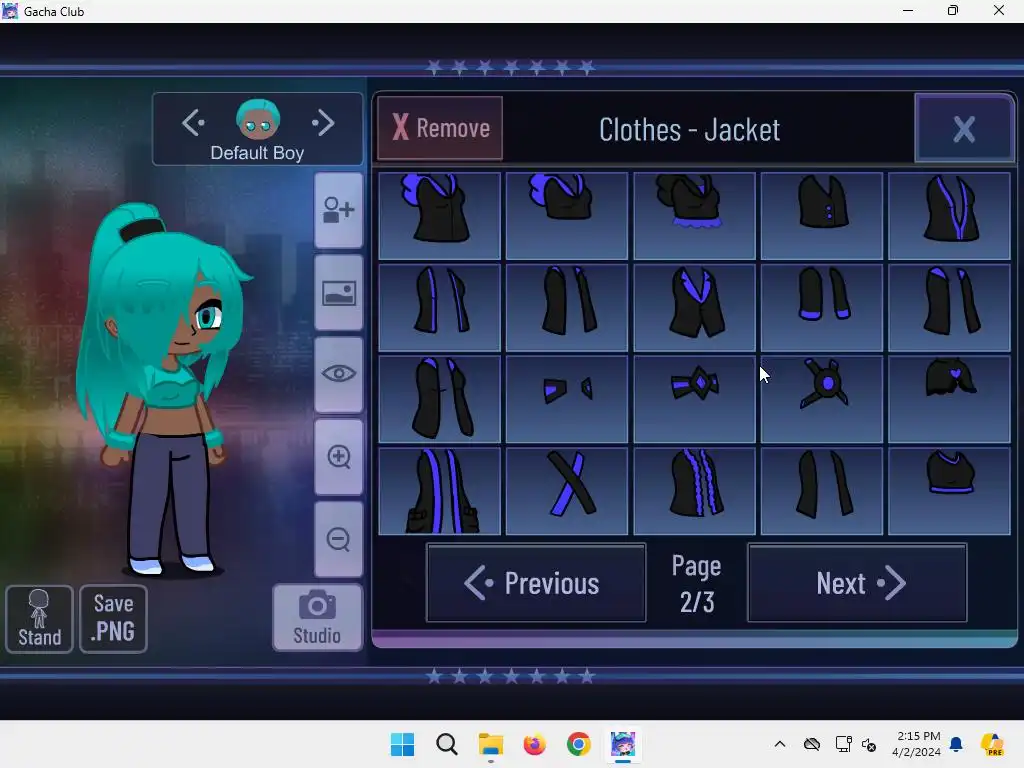Show hidden system tray icons
The width and height of the screenshot is (1024, 768).
780,744
